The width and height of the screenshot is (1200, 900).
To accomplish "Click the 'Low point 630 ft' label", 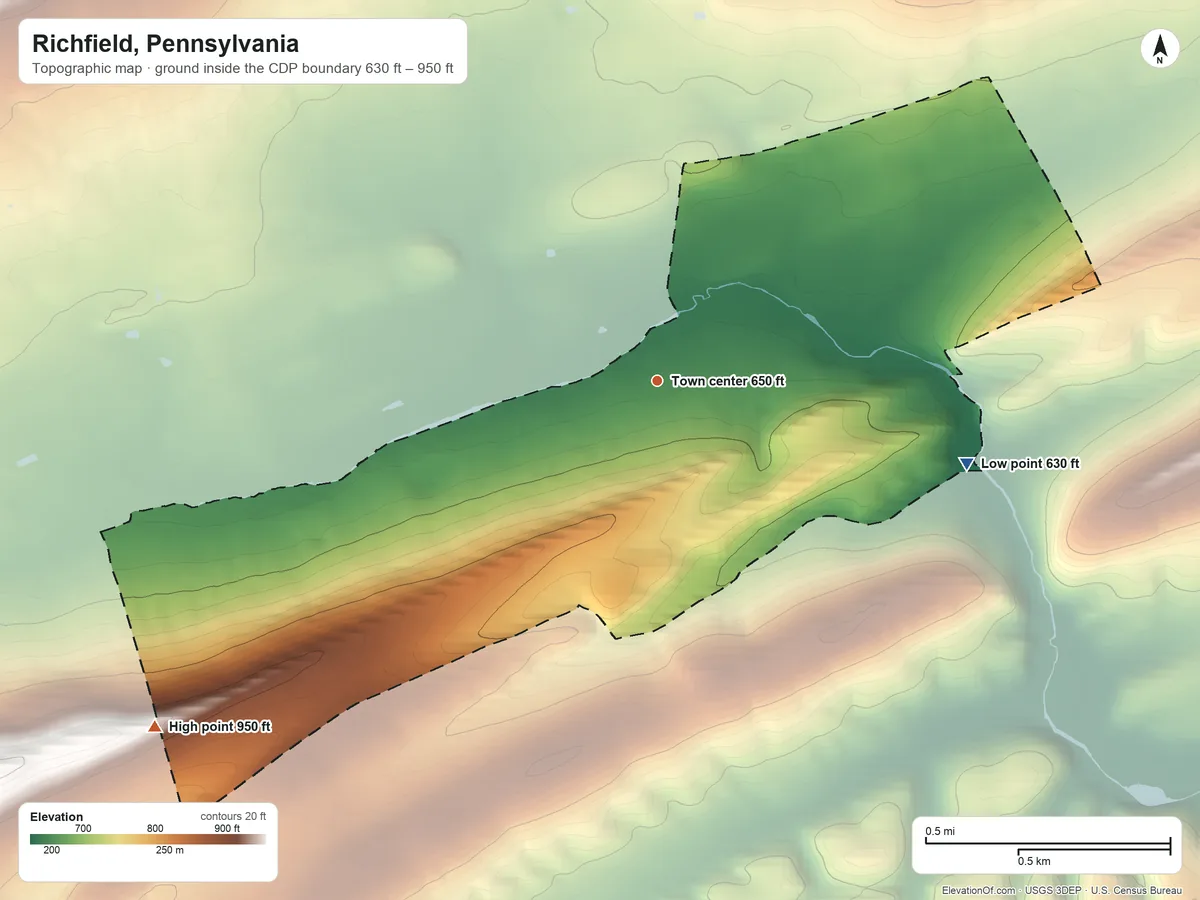I will coord(1030,464).
